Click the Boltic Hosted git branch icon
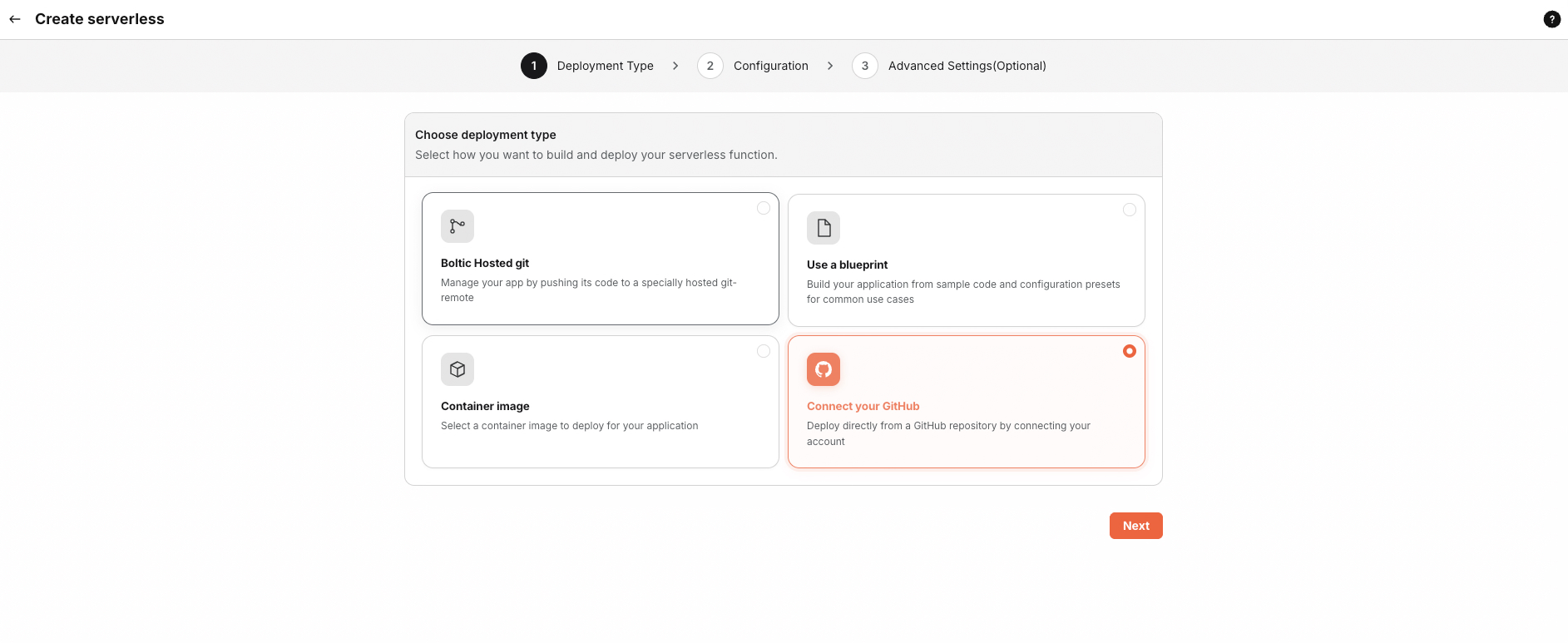 (458, 226)
